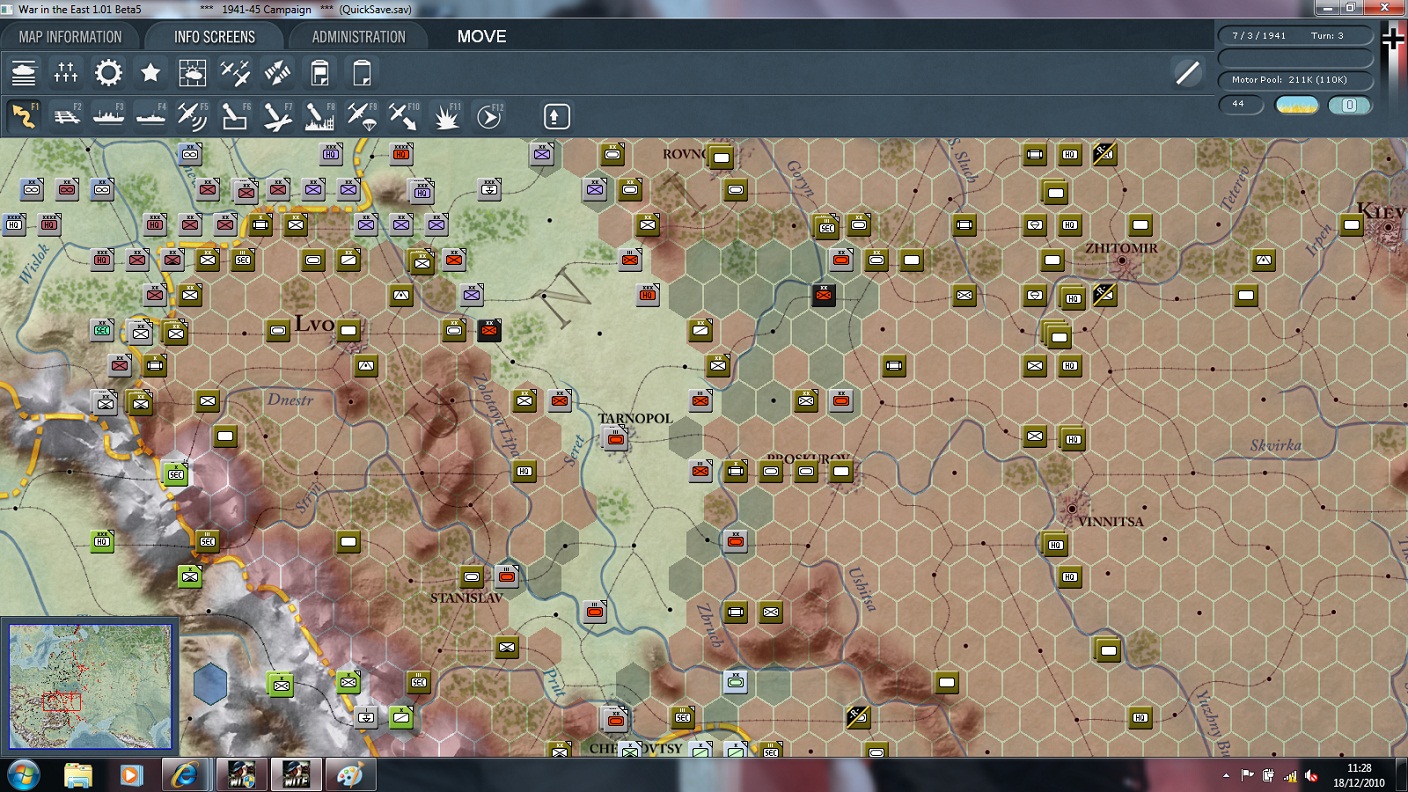
Task: Click the up-arrow button beside F12
Action: pos(557,116)
